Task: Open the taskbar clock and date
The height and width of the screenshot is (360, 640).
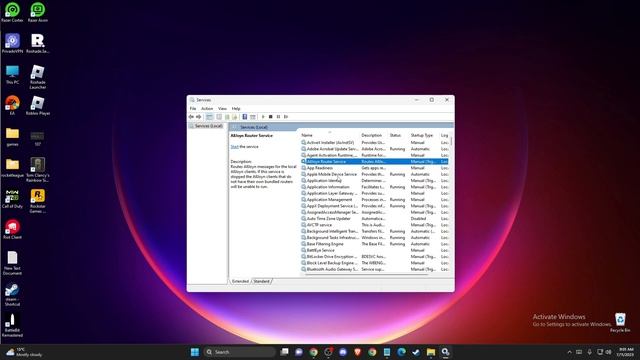Action: point(626,352)
